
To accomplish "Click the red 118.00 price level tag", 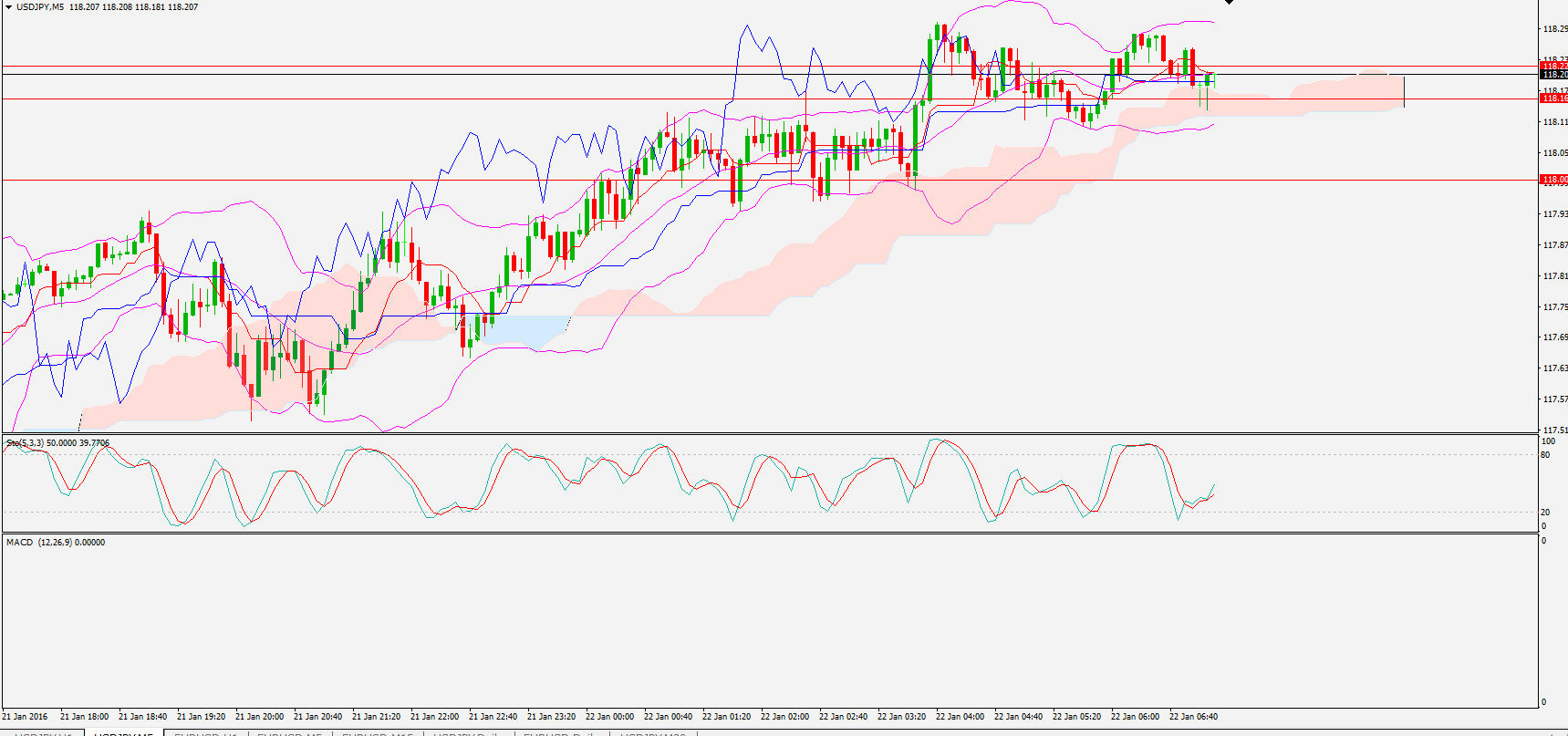I will (1553, 180).
